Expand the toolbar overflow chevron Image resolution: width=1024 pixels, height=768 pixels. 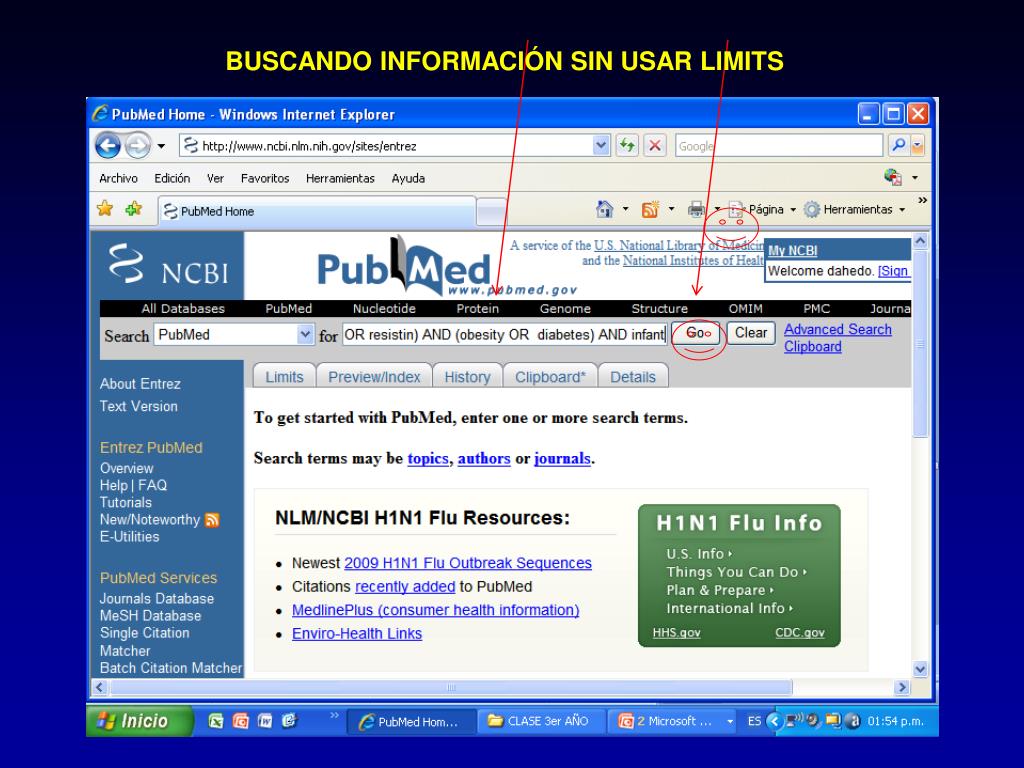922,200
